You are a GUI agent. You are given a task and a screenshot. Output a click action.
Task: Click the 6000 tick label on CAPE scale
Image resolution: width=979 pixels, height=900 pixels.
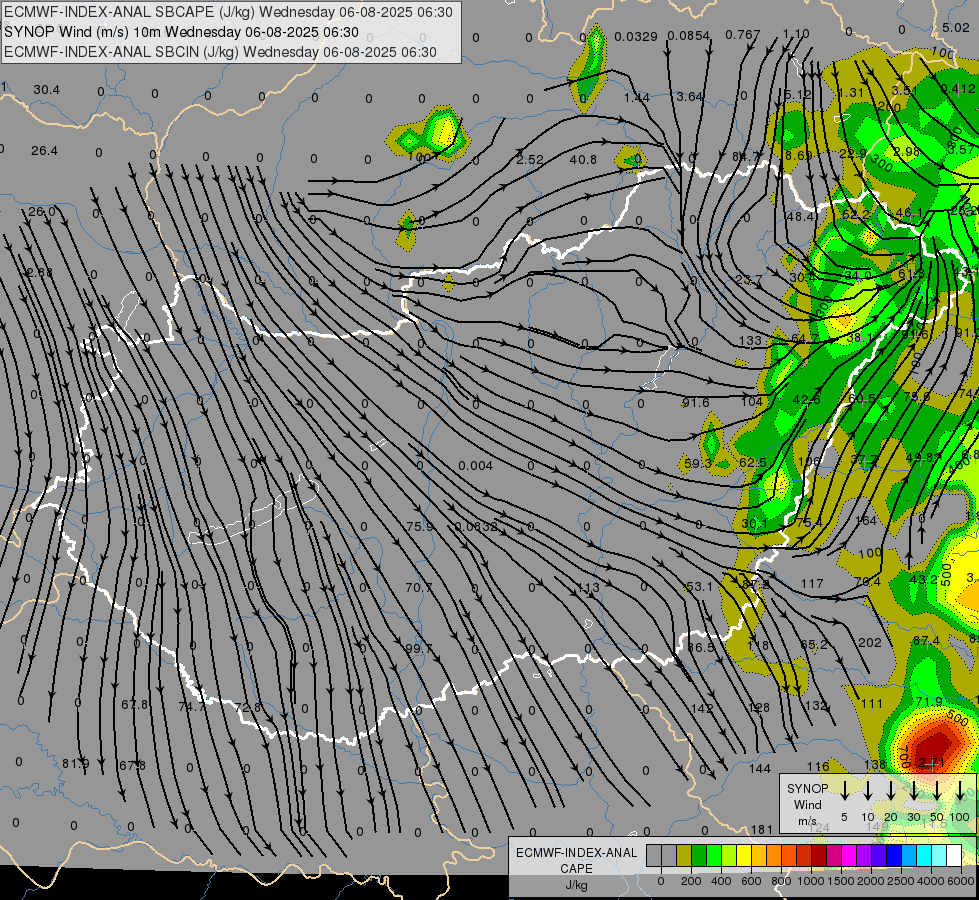(x=961, y=881)
